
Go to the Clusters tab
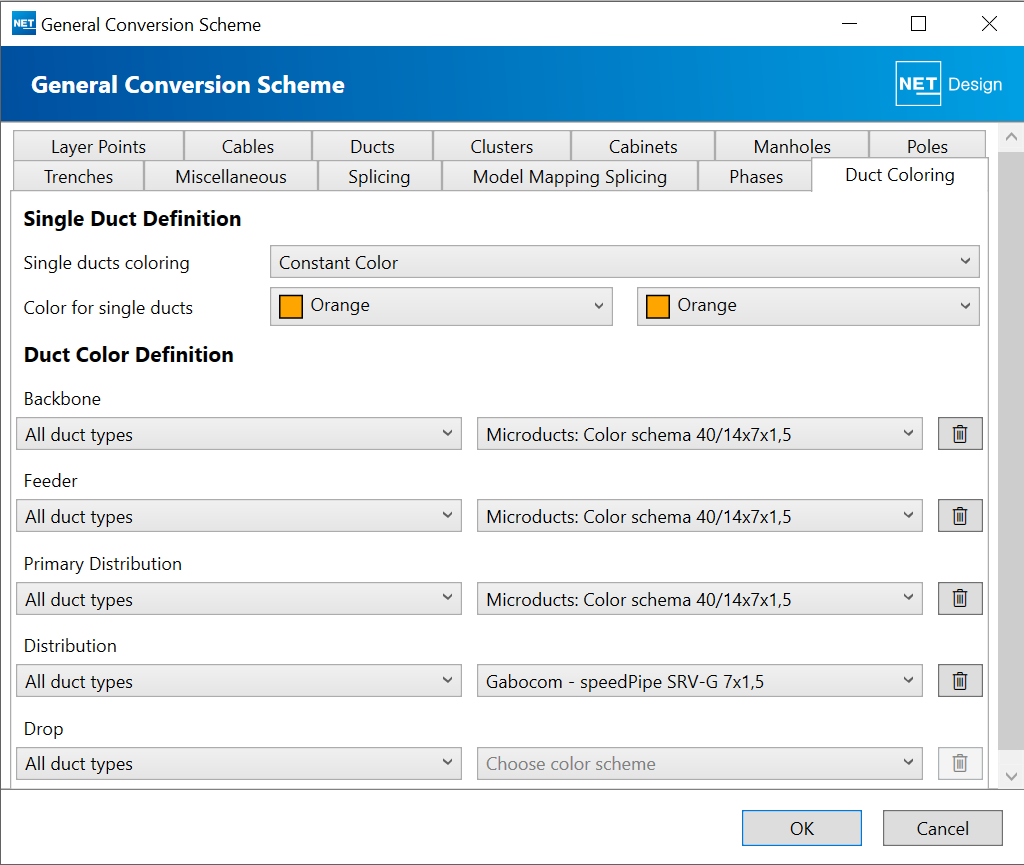502,146
